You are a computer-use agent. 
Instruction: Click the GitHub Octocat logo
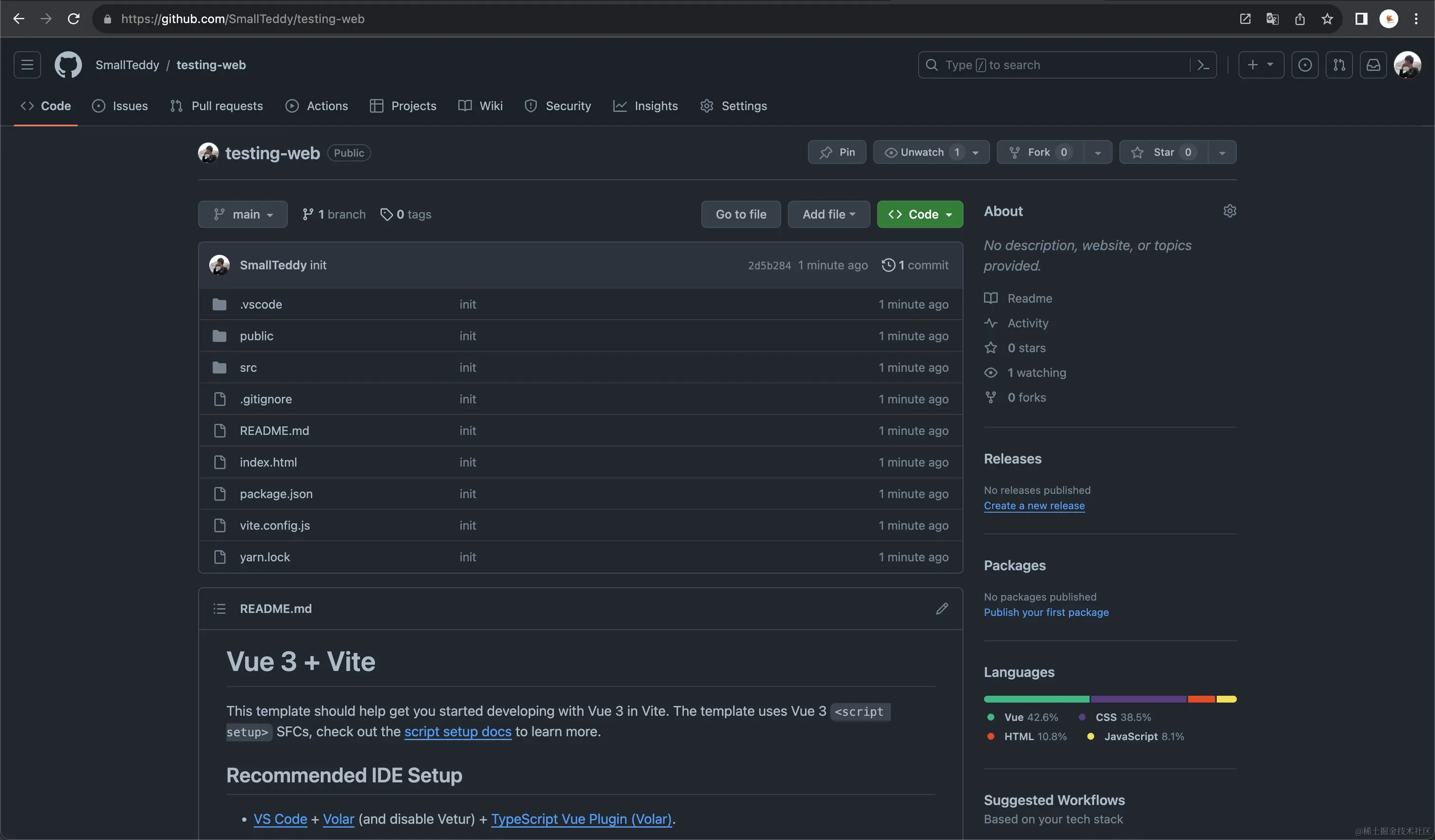pyautogui.click(x=68, y=65)
